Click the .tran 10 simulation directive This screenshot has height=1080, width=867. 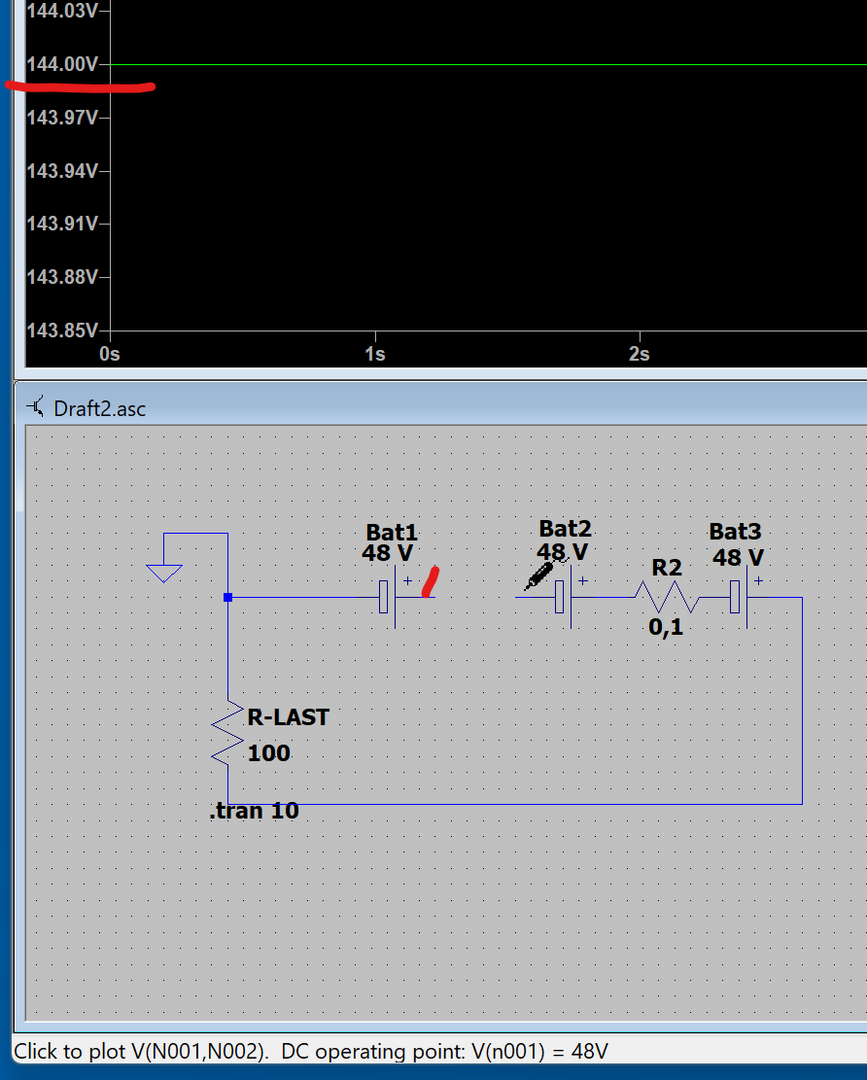click(x=254, y=811)
